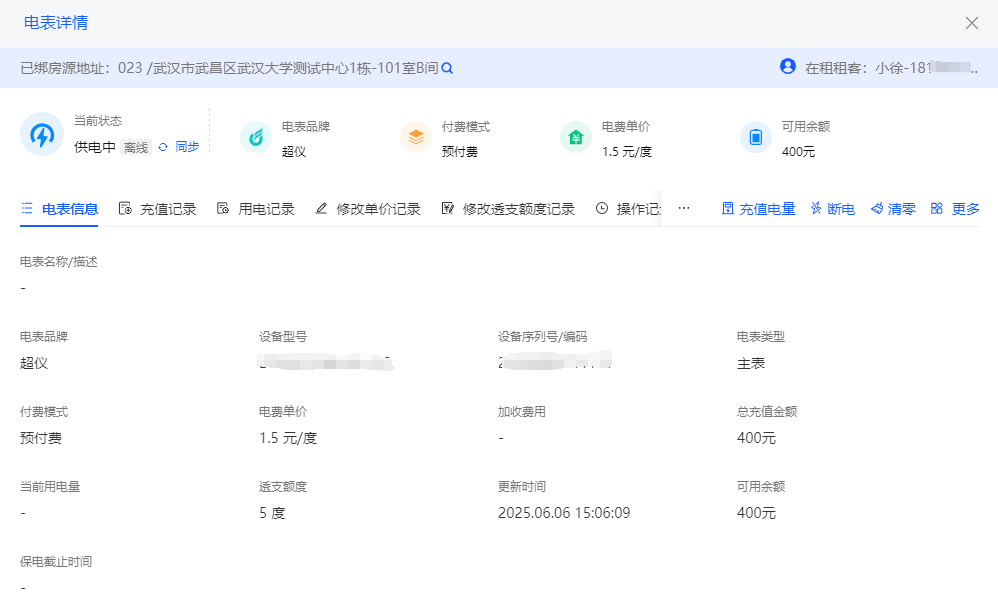Switch to the 充值记录 tab

(157, 209)
